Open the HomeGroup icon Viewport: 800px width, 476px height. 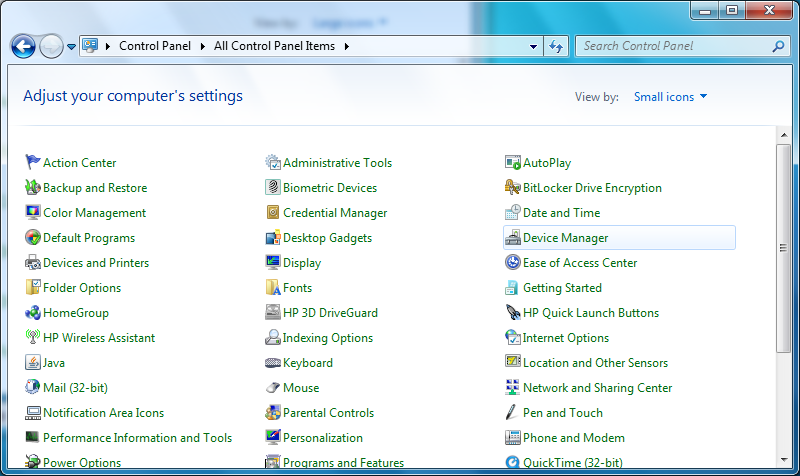[x=33, y=313]
